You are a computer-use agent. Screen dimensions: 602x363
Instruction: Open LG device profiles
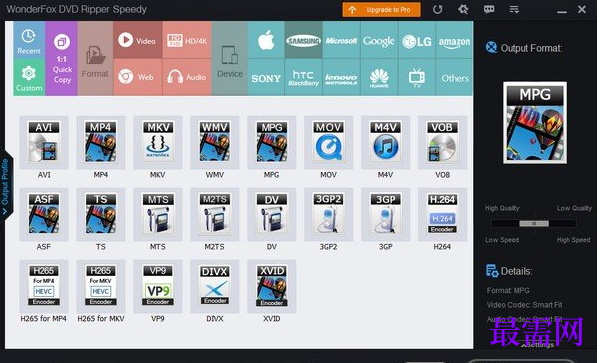417,40
